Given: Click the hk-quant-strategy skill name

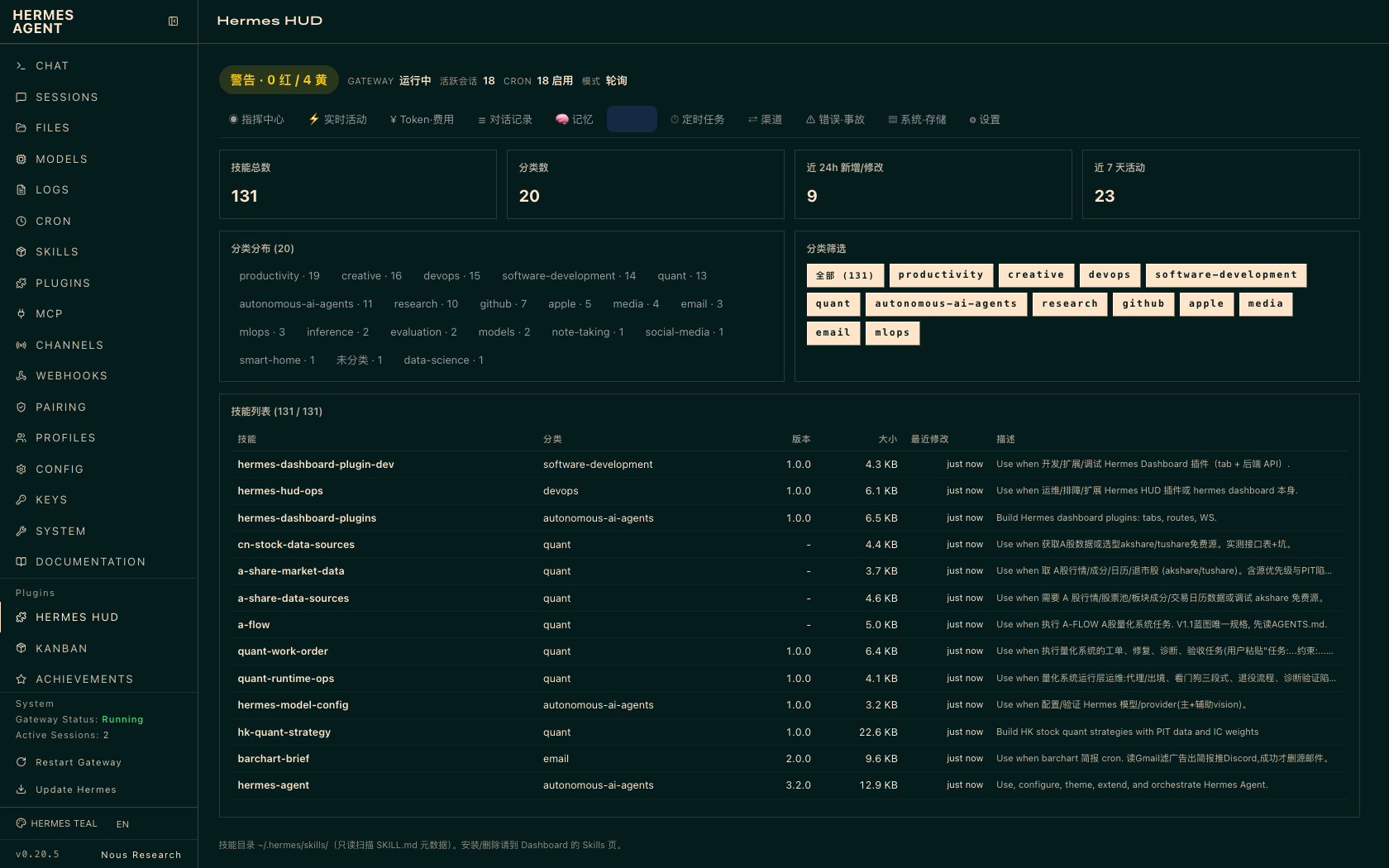Looking at the screenshot, I should coord(284,732).
